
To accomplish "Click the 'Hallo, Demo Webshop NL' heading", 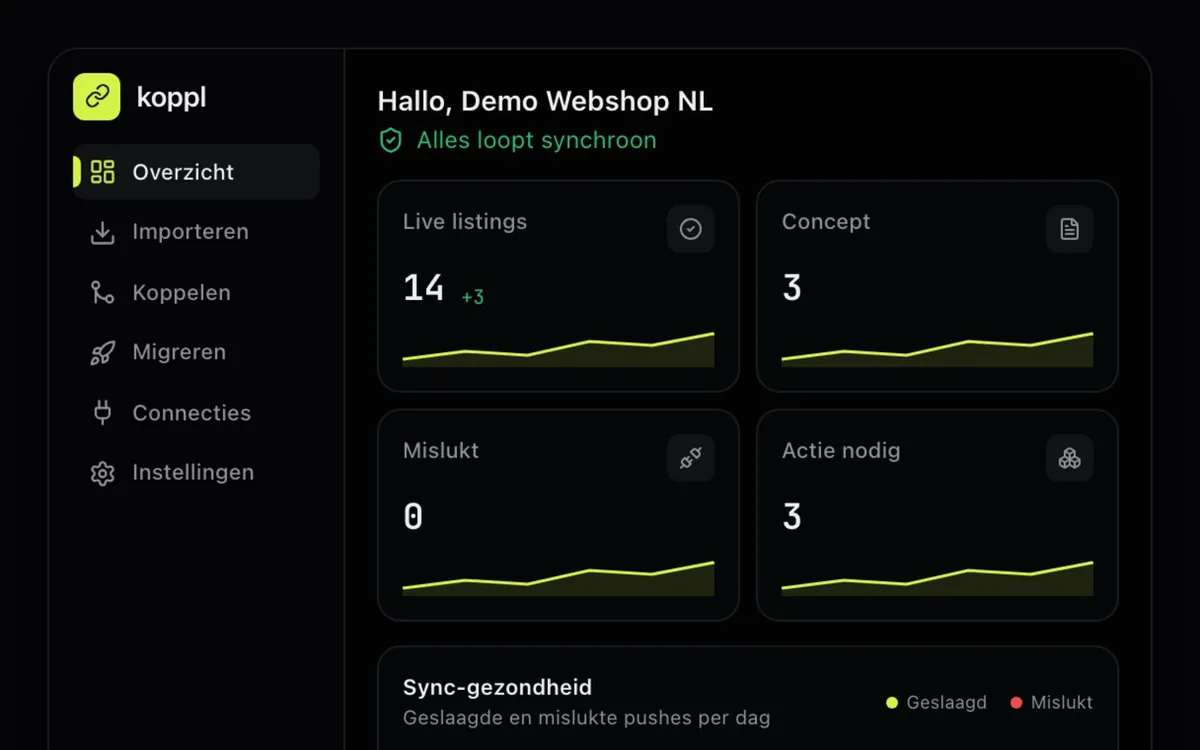I will 545,101.
